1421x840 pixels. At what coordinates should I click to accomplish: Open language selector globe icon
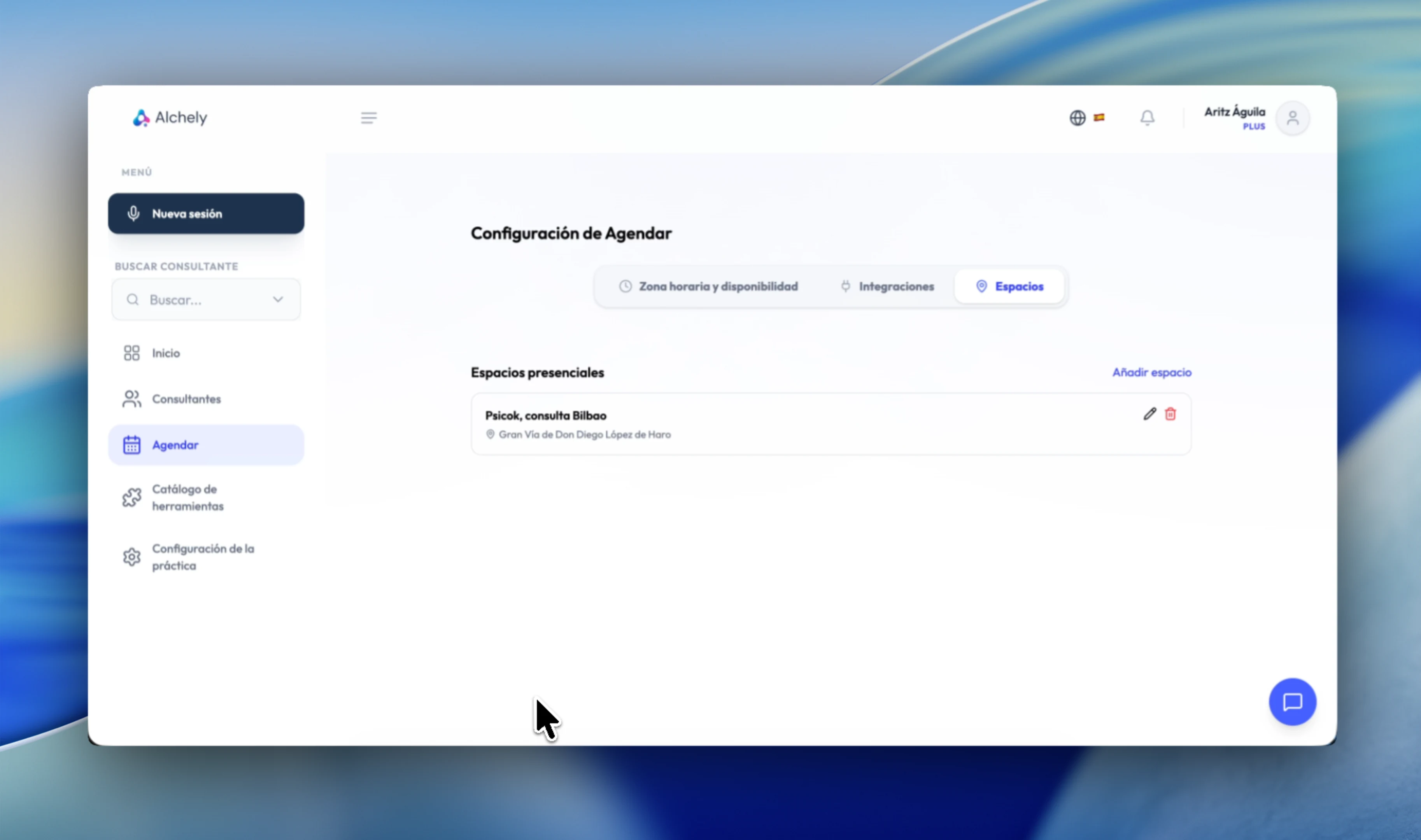1077,118
